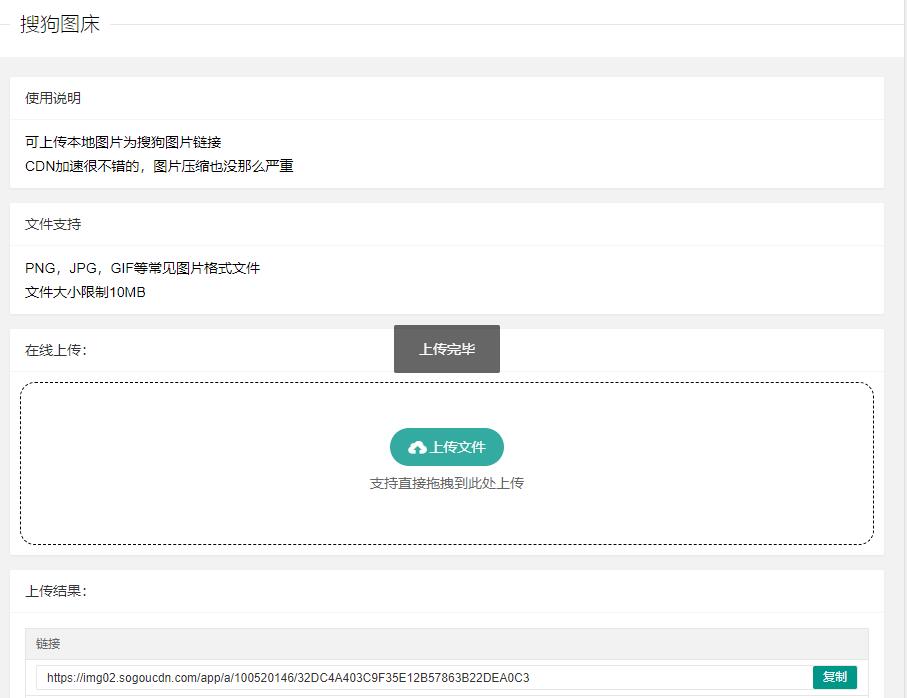Select the 文件支持 section heading

[53, 224]
